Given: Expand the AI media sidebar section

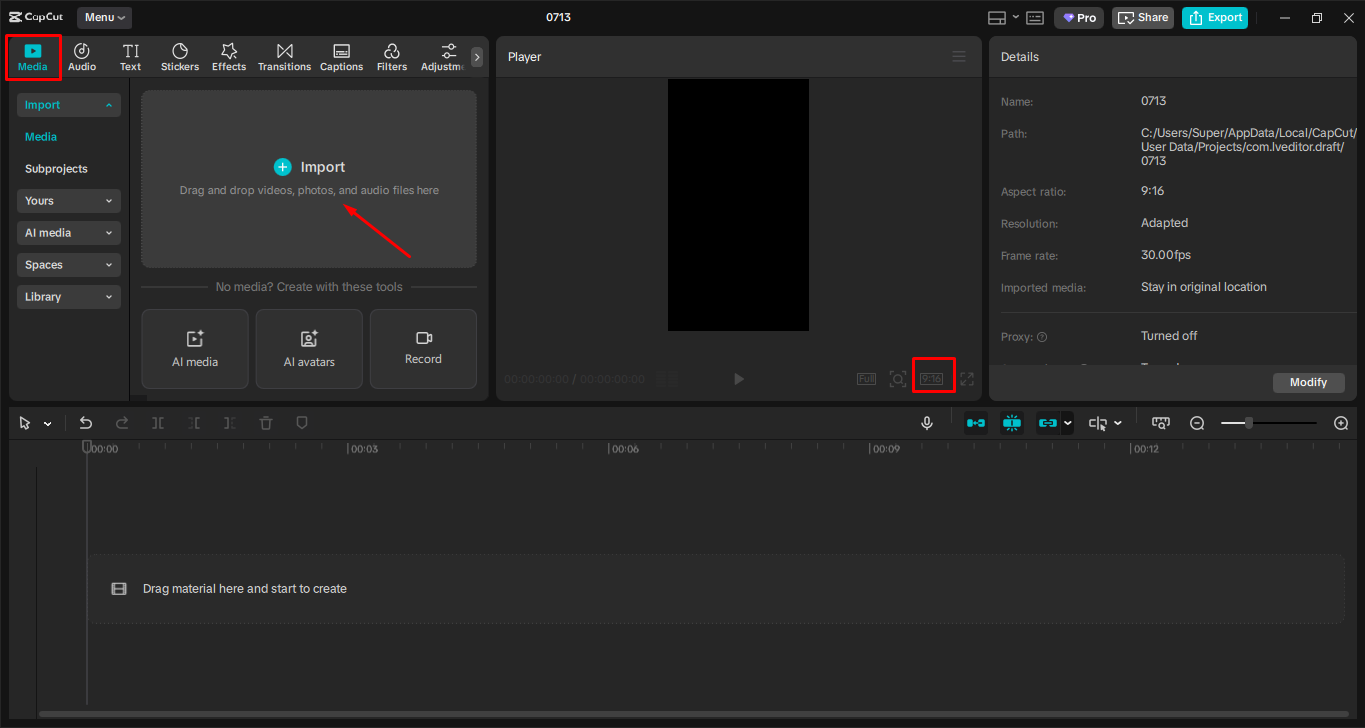Looking at the screenshot, I should 68,232.
